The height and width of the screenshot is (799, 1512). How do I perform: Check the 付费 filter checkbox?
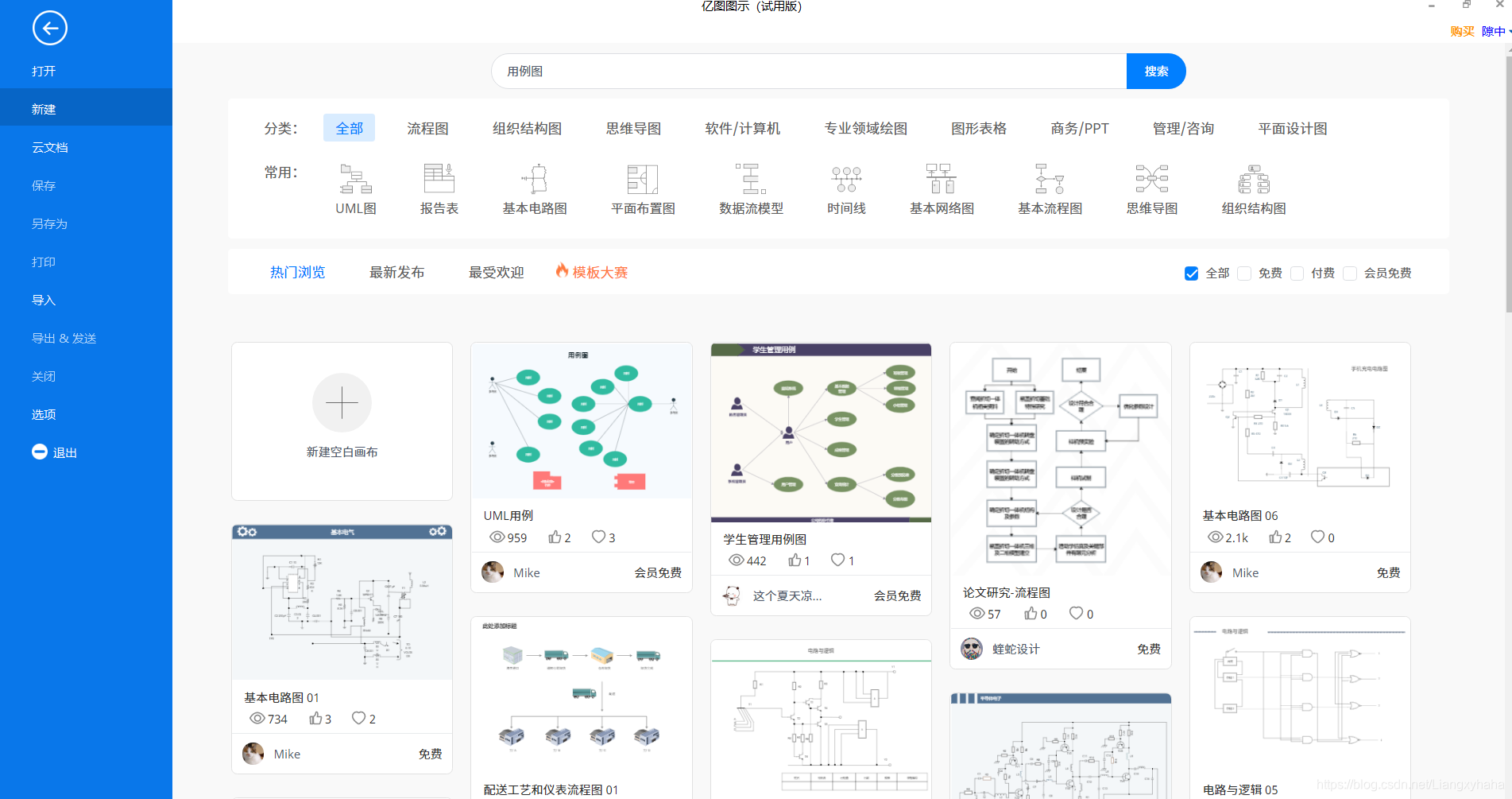coord(1297,273)
